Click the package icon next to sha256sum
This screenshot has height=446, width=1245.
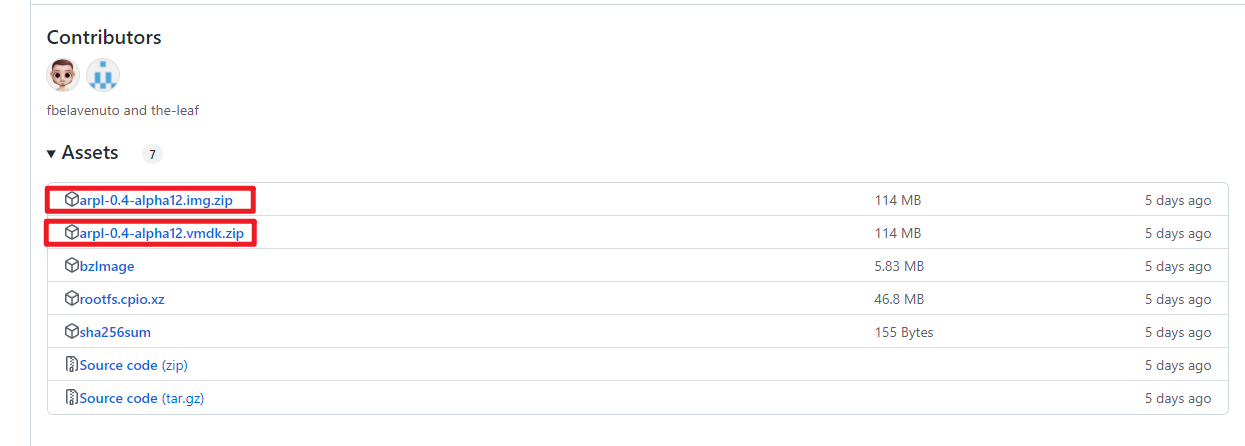click(x=71, y=332)
